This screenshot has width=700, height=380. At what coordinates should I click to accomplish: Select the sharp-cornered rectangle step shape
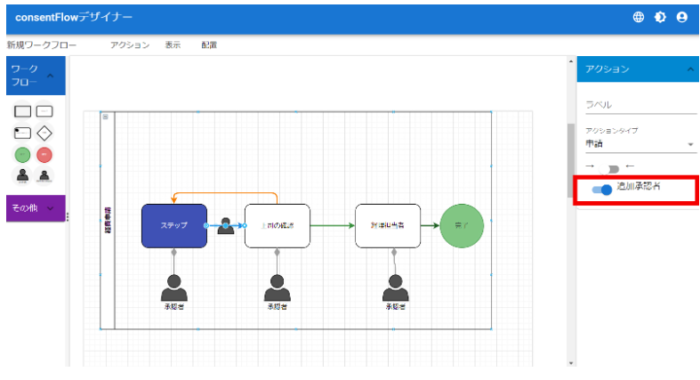22,111
